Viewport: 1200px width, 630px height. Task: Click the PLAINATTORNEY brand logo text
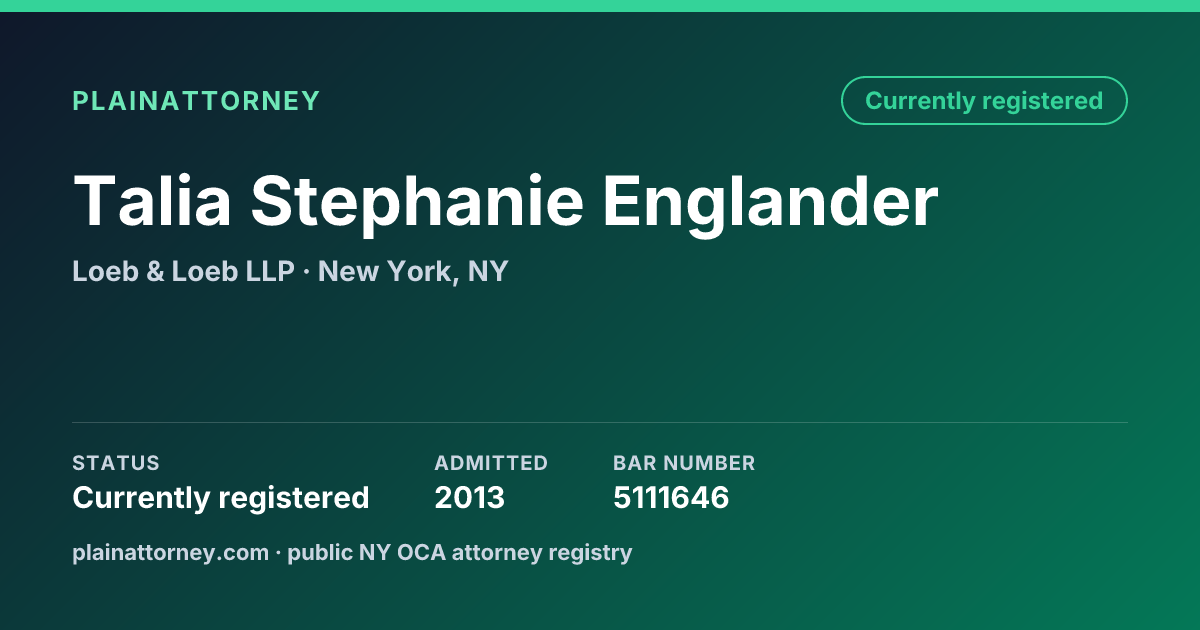click(196, 101)
